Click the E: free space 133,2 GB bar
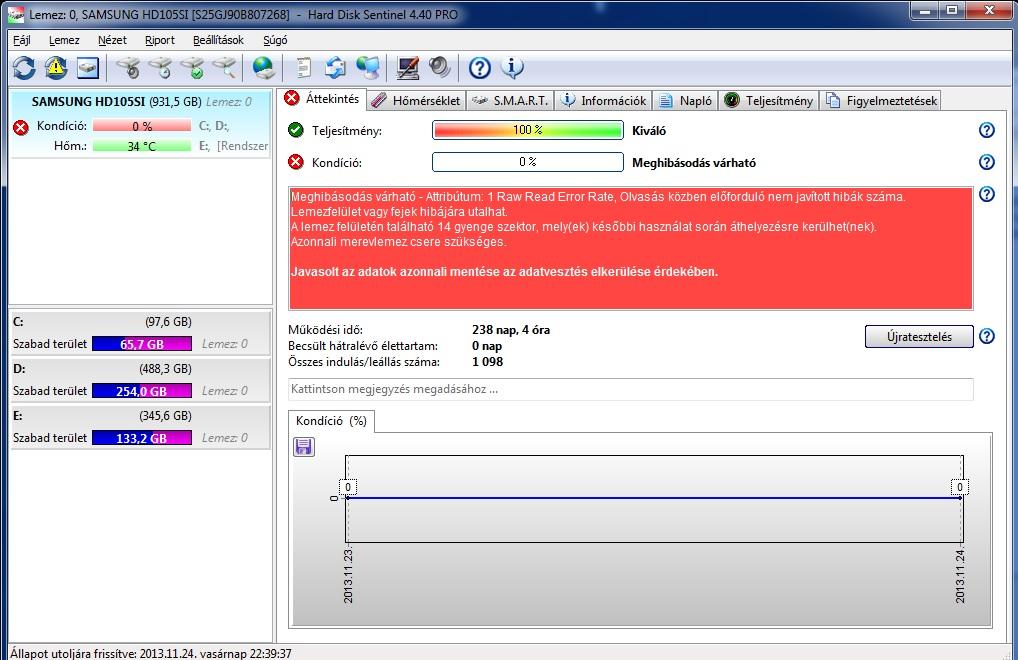The height and width of the screenshot is (660, 1018). 142,438
